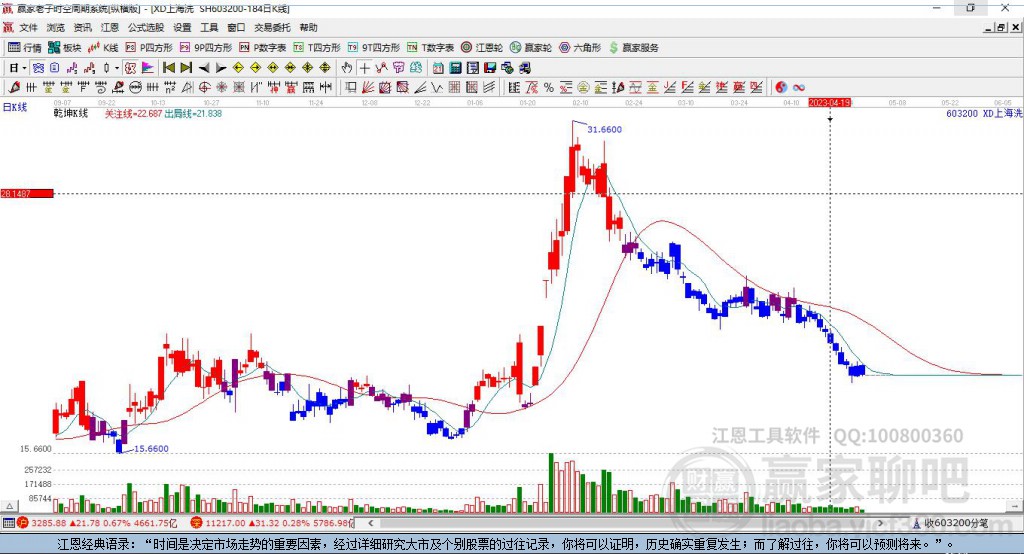Toggle the crosshair cursor tool
The width and height of the screenshot is (1024, 554).
365,68
